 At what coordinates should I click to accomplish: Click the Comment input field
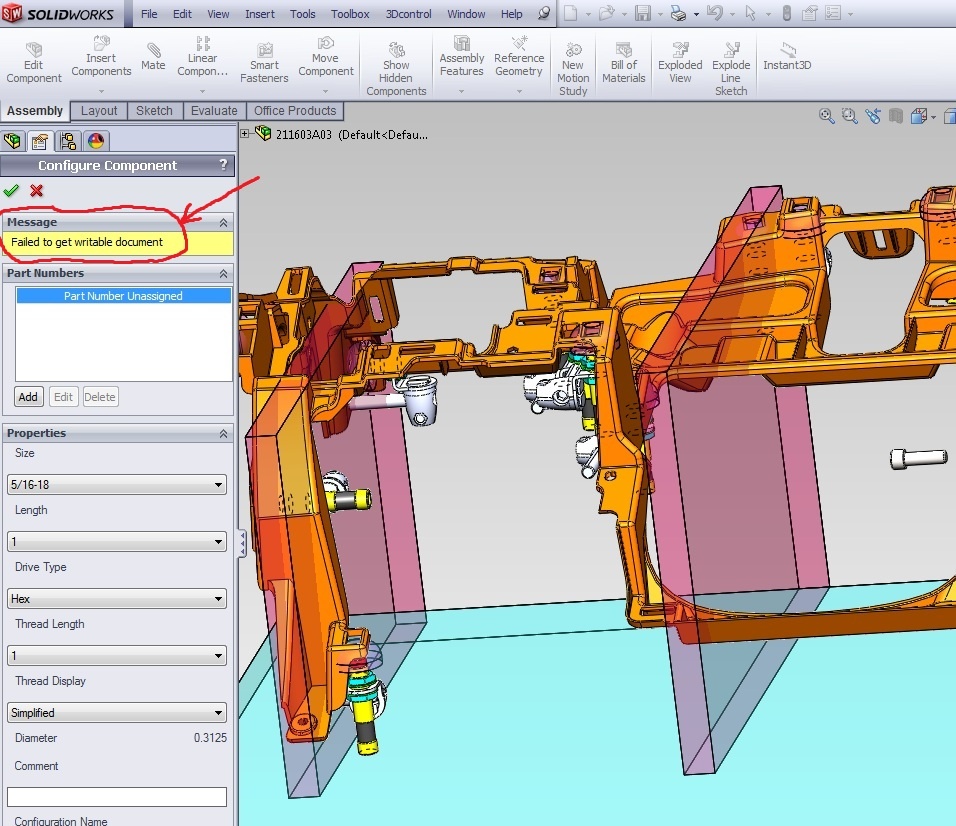click(117, 796)
